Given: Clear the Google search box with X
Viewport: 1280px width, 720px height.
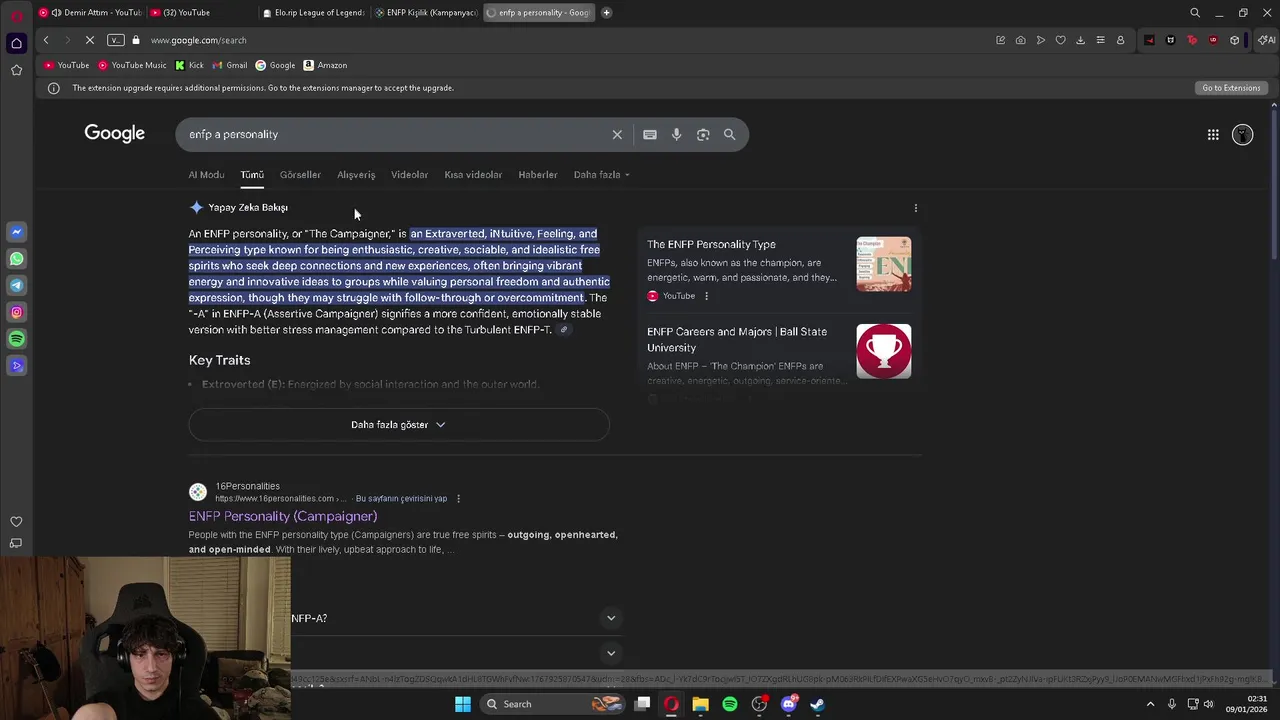Looking at the screenshot, I should pyautogui.click(x=617, y=135).
